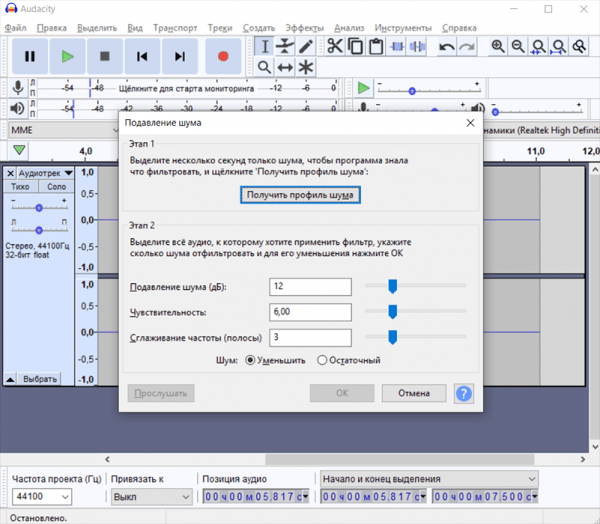600x524 pixels.
Task: Click the Trim audio icon
Action: [x=397, y=46]
